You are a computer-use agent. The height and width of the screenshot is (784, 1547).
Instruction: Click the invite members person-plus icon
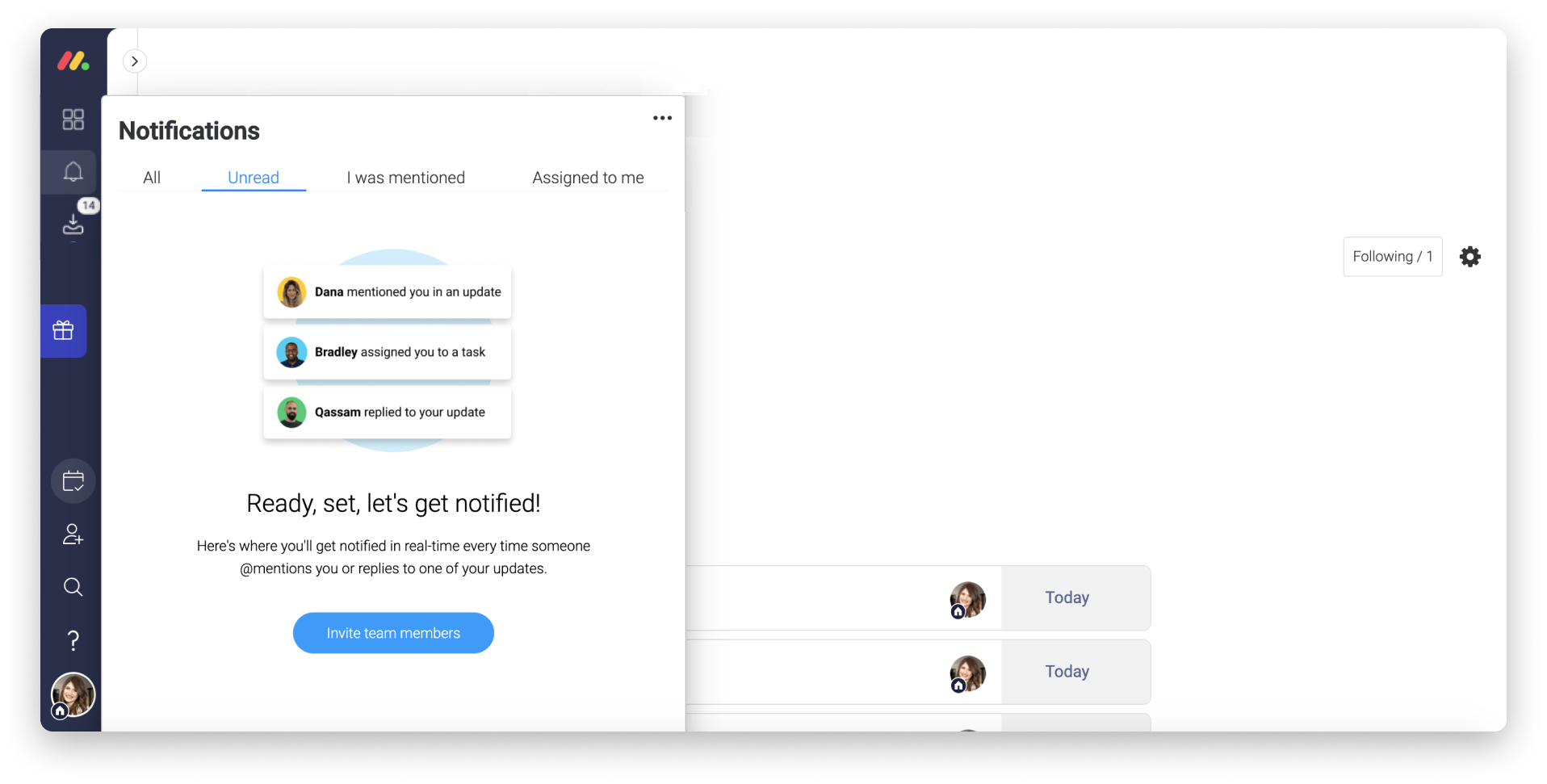pyautogui.click(x=73, y=535)
